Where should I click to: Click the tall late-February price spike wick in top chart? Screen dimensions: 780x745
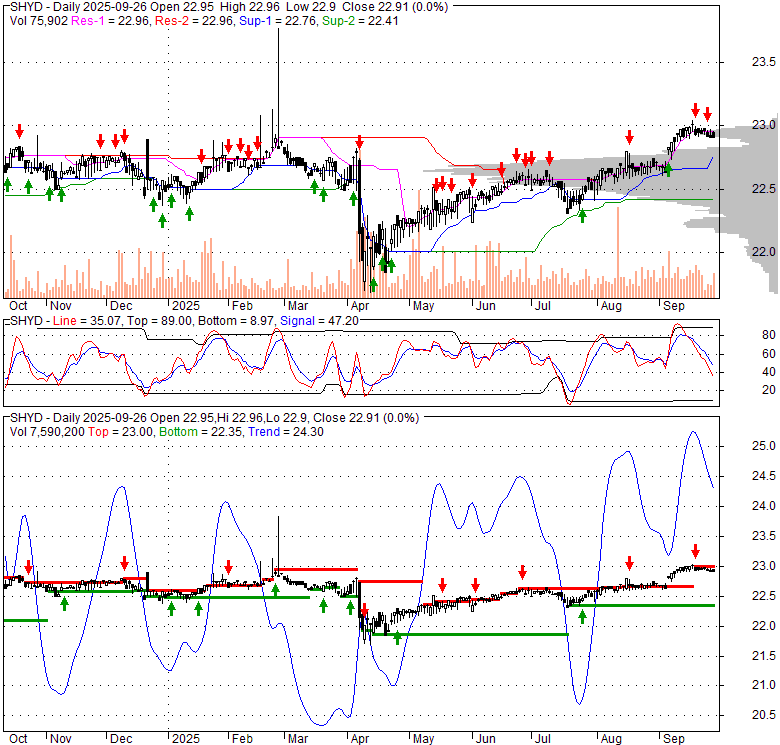(x=278, y=82)
